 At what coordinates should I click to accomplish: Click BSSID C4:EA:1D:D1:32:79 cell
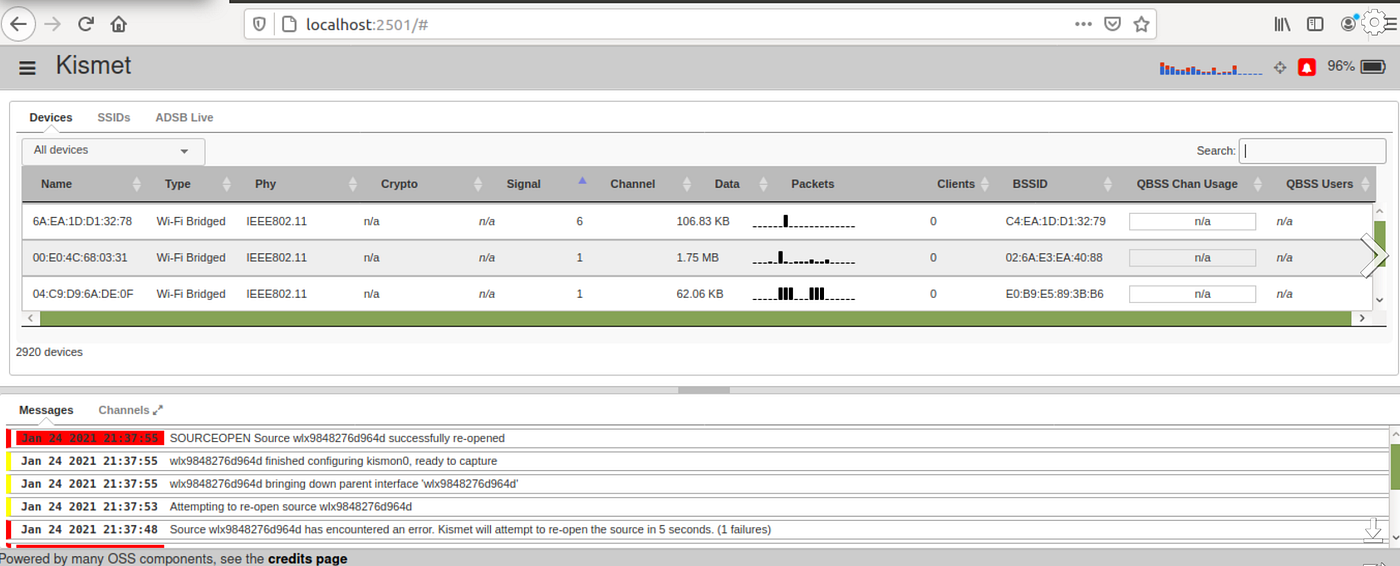pos(1055,221)
